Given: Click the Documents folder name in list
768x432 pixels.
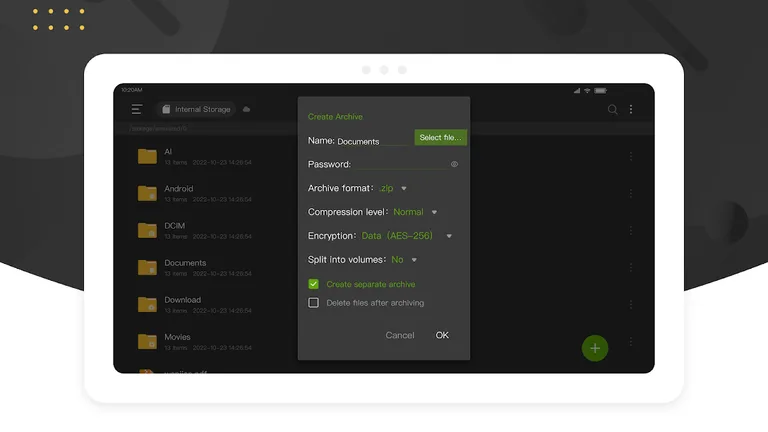Looking at the screenshot, I should pos(185,263).
